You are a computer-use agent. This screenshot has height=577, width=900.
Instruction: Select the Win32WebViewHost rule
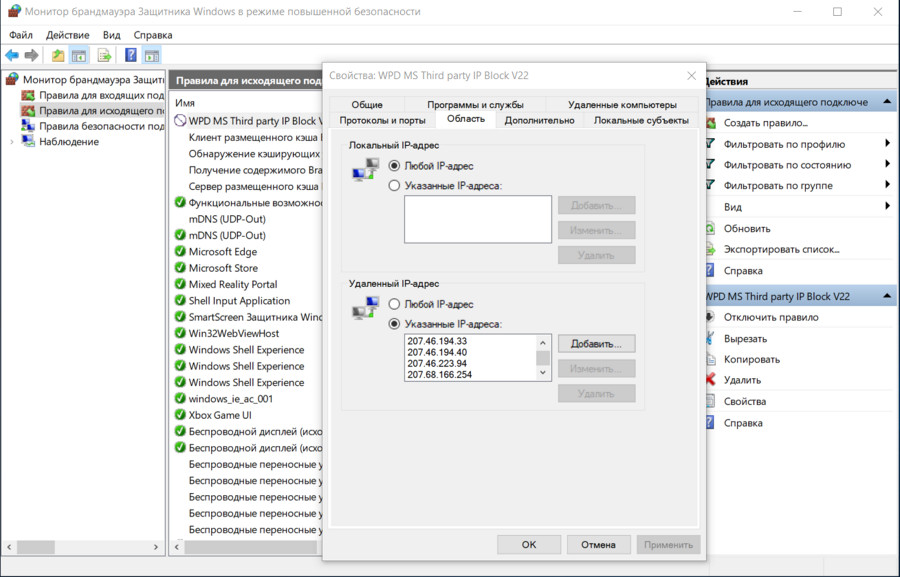[234, 333]
